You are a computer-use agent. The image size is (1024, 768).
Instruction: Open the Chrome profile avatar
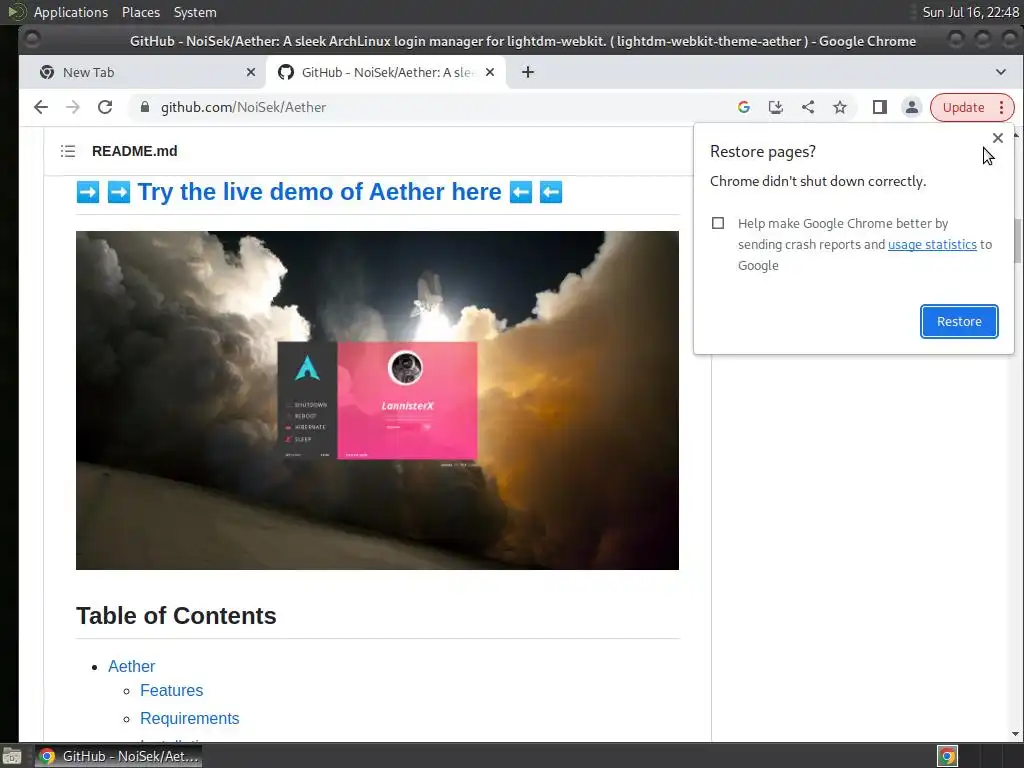912,107
